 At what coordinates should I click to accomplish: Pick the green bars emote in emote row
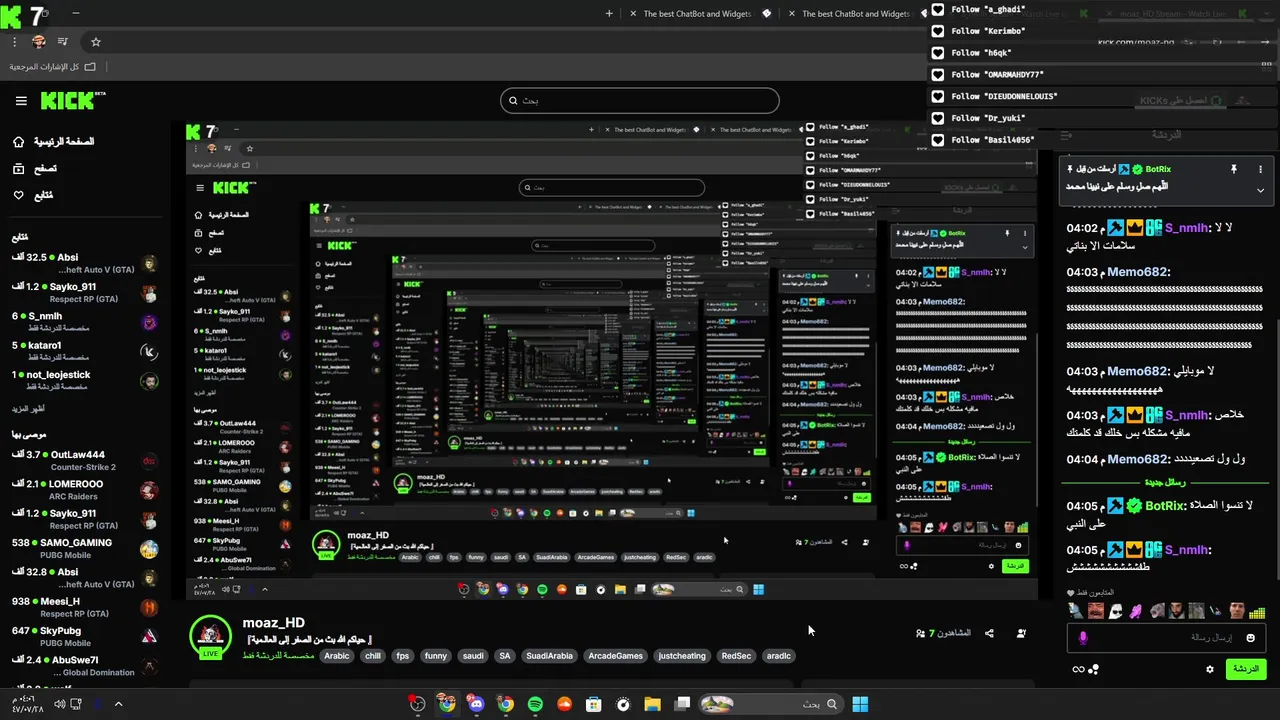(1257, 611)
